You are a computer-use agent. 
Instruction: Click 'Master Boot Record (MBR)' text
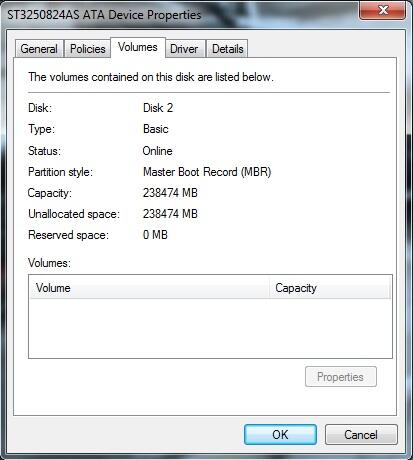coord(207,172)
